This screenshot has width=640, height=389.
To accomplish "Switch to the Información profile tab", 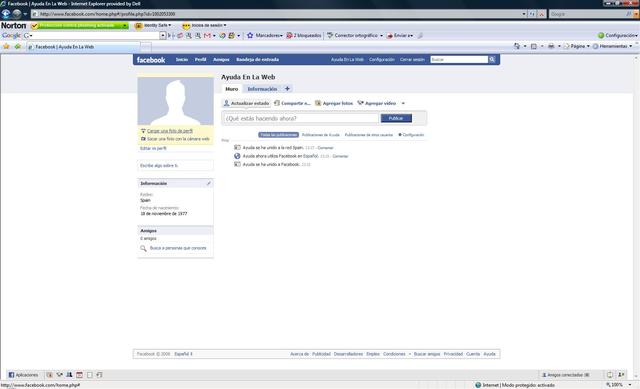I will (x=262, y=89).
